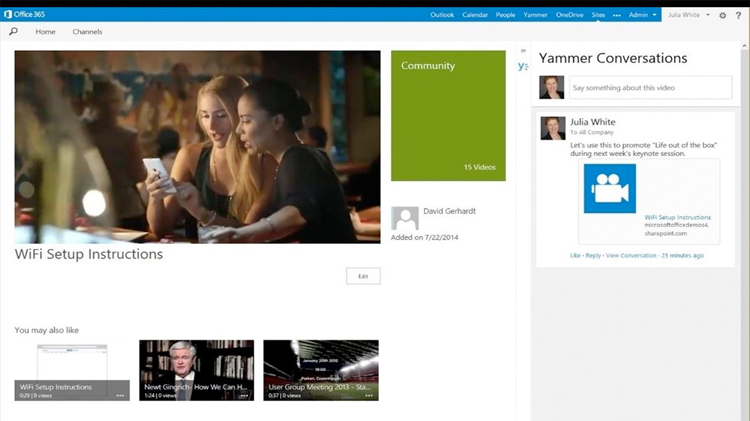The height and width of the screenshot is (421, 750).
Task: Click the Edit button below video
Action: point(363,276)
